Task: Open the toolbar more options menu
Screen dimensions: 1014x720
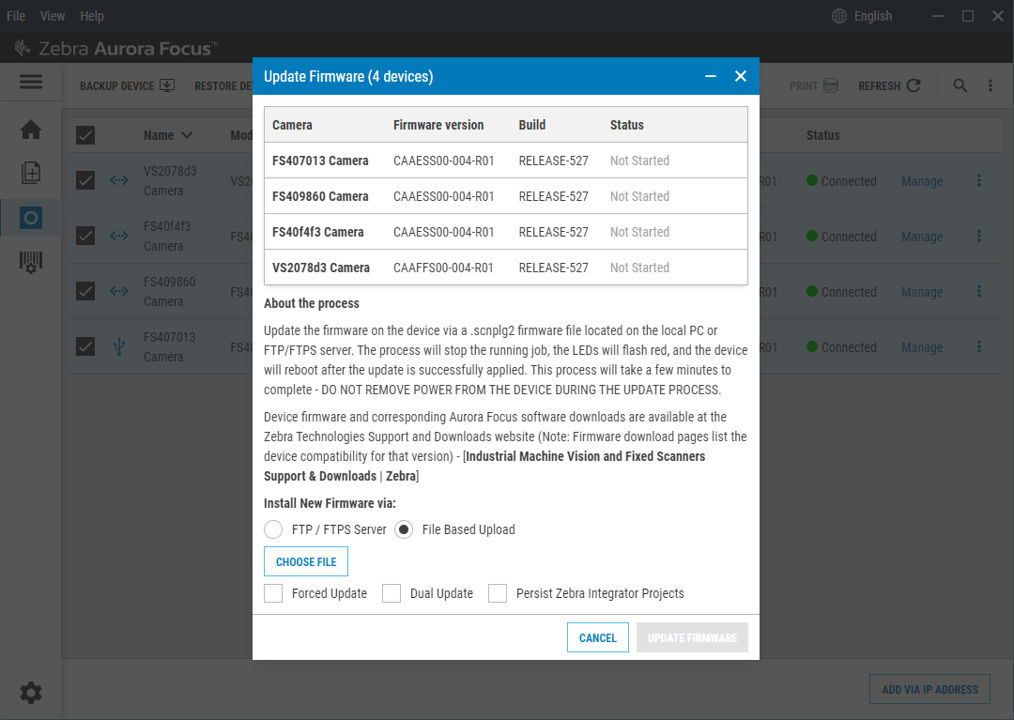Action: click(990, 85)
